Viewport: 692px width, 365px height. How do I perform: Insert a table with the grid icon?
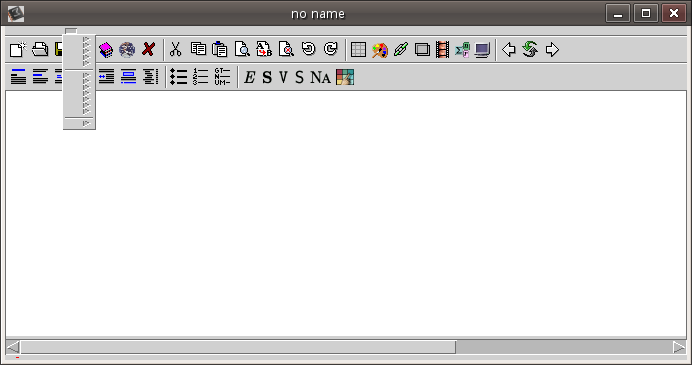[358, 49]
